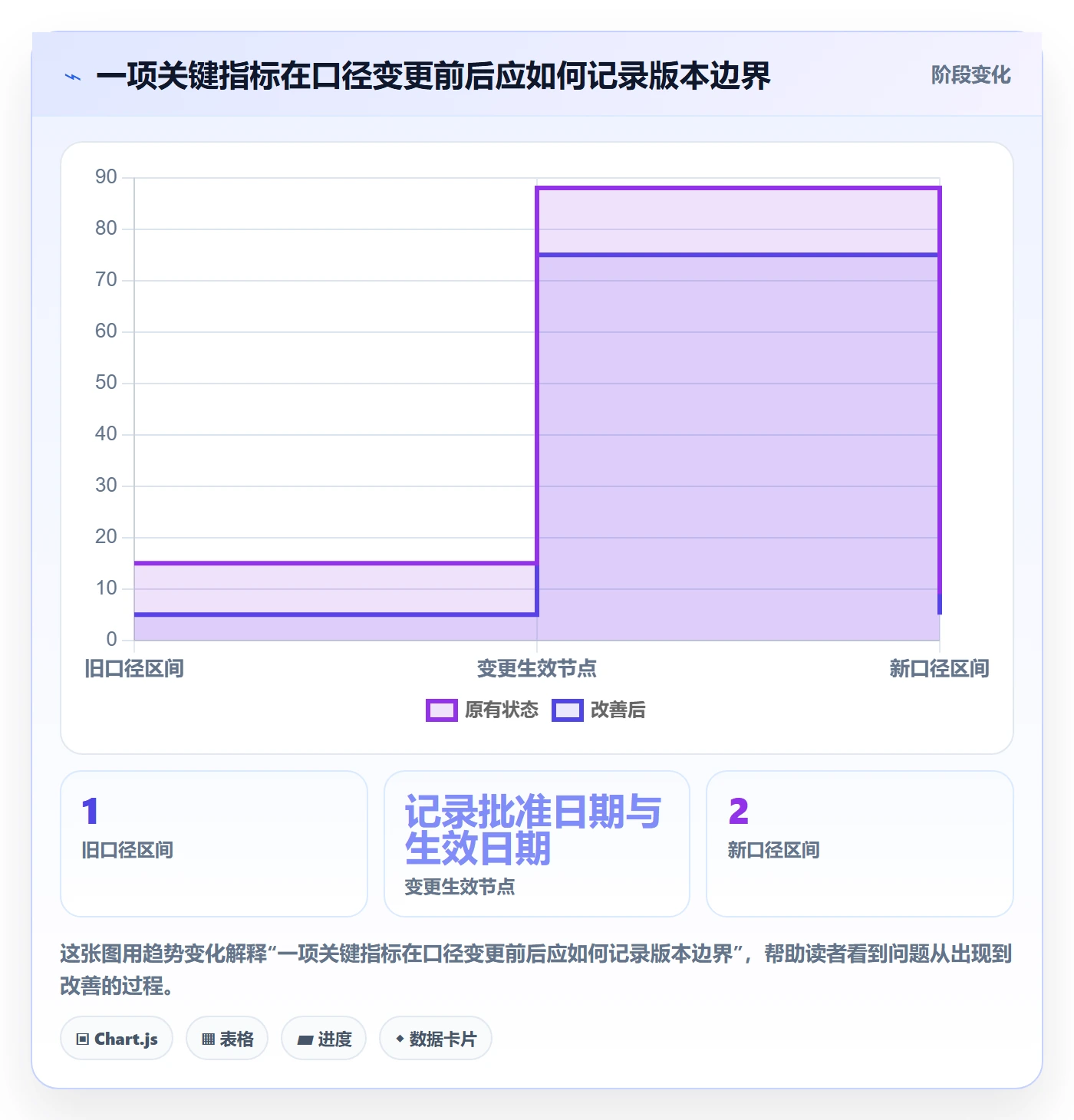Click the y-axis value 10
Image resolution: width=1074 pixels, height=1120 pixels.
106,588
